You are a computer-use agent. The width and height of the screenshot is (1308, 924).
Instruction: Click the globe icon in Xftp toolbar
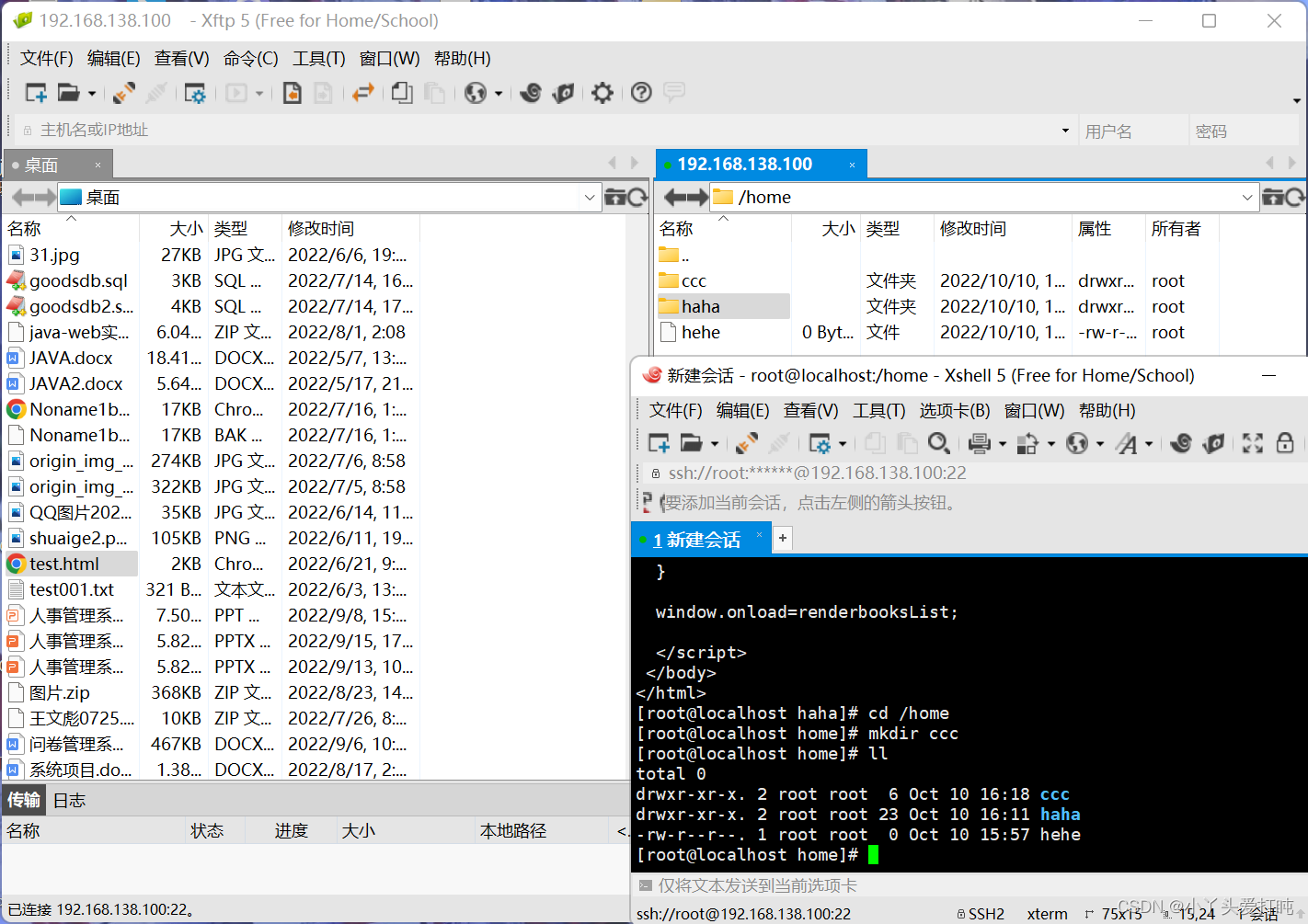click(476, 93)
